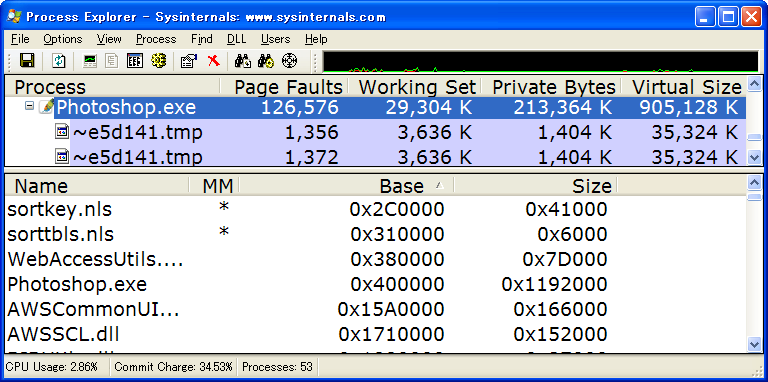Click the red X Kill Process icon
This screenshot has width=768, height=382.
point(214,61)
